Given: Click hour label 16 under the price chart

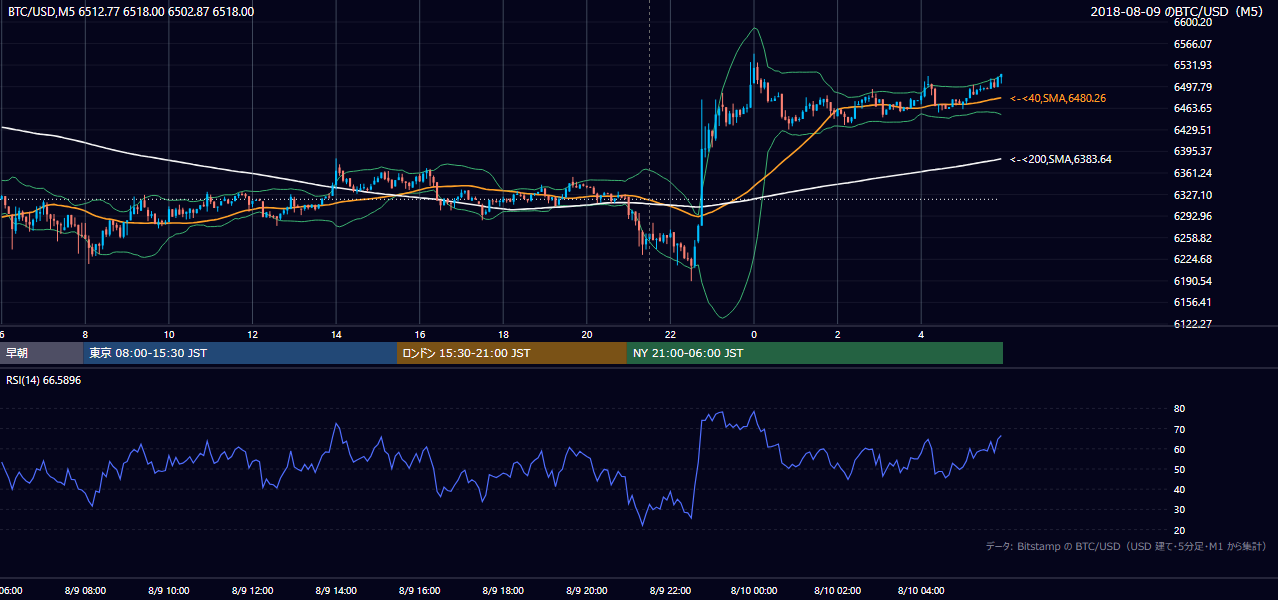Looking at the screenshot, I should pyautogui.click(x=420, y=334).
